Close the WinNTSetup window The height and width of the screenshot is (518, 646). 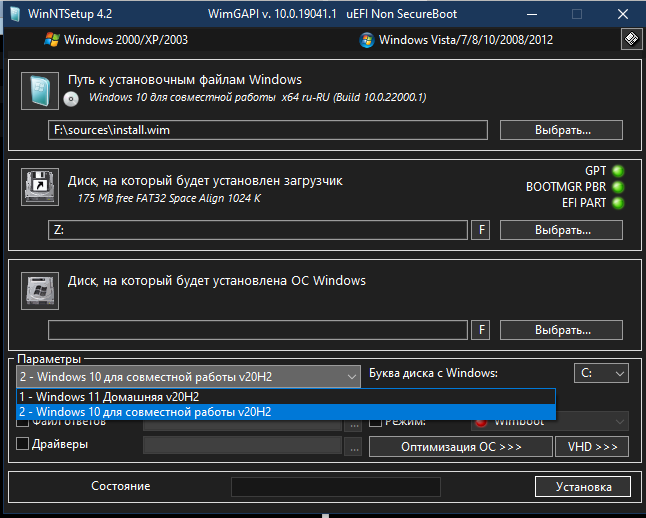pos(623,14)
